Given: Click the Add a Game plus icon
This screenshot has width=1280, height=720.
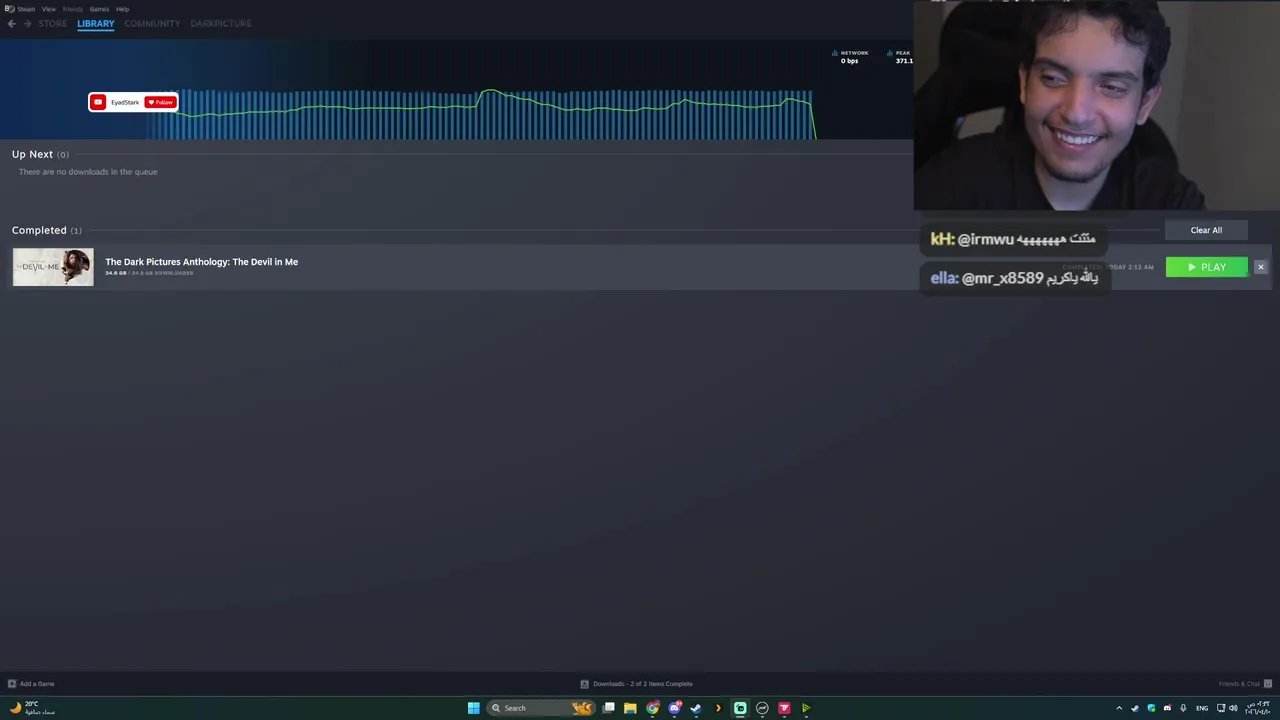Looking at the screenshot, I should 12,684.
